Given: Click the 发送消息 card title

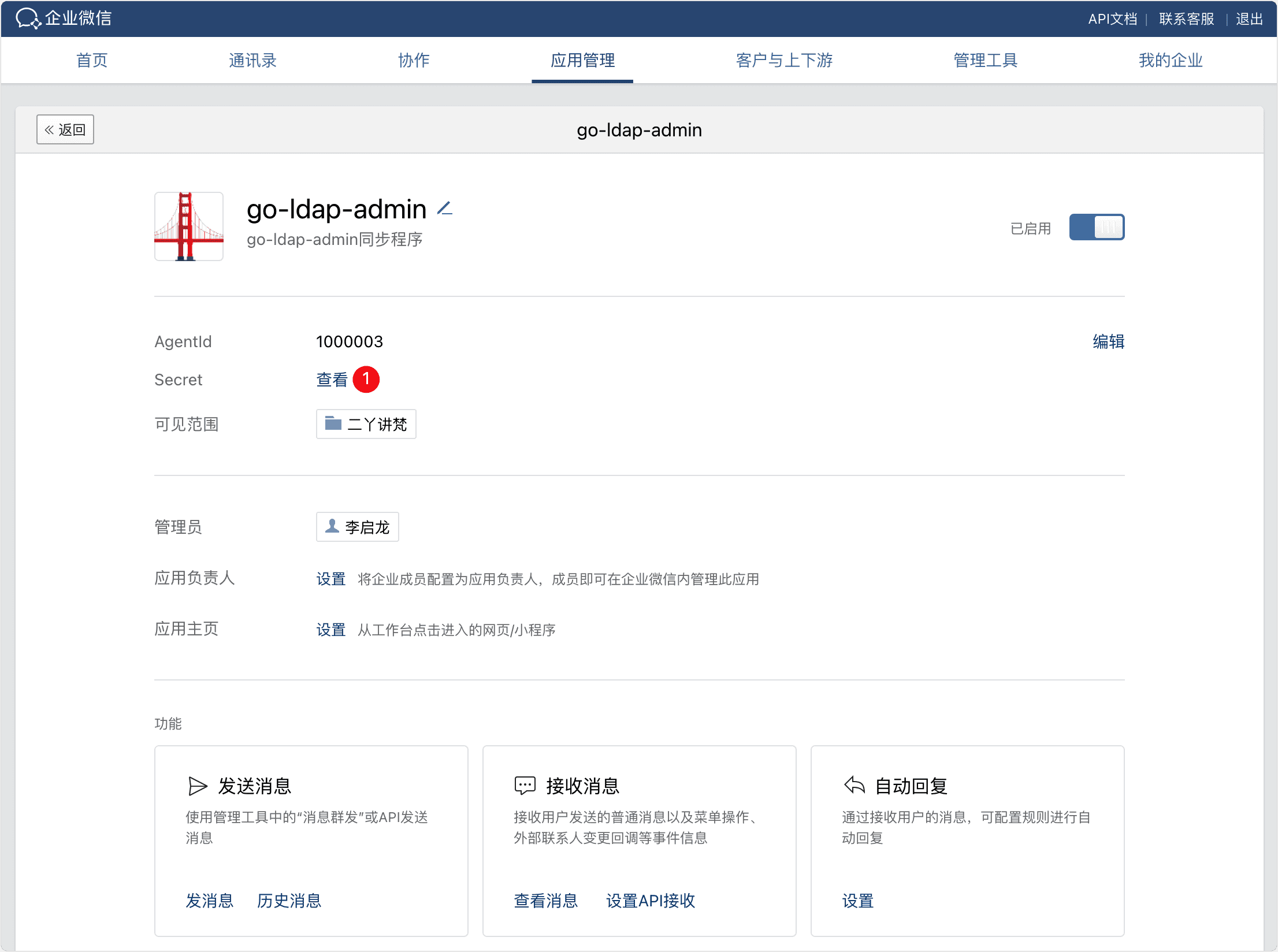Looking at the screenshot, I should click(255, 786).
